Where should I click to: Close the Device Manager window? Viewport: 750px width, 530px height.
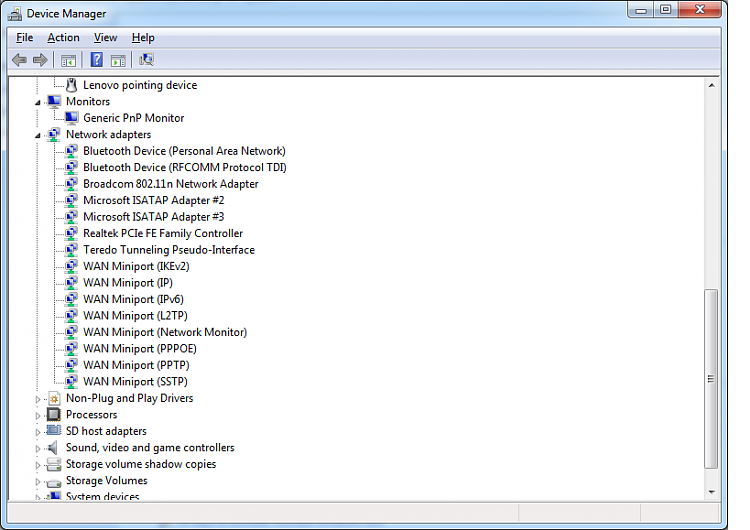tap(699, 10)
